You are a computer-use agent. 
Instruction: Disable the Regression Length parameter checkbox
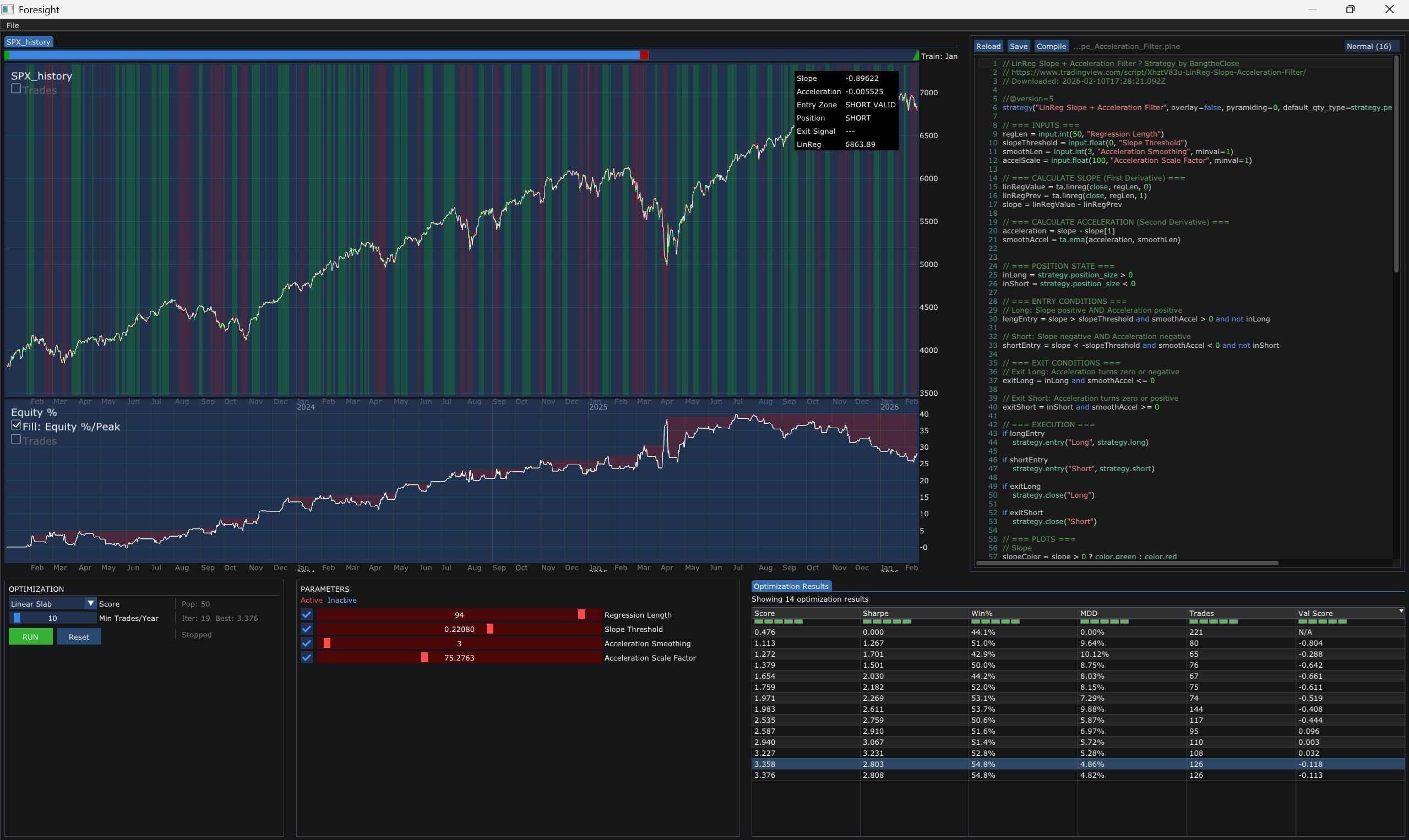coord(306,614)
